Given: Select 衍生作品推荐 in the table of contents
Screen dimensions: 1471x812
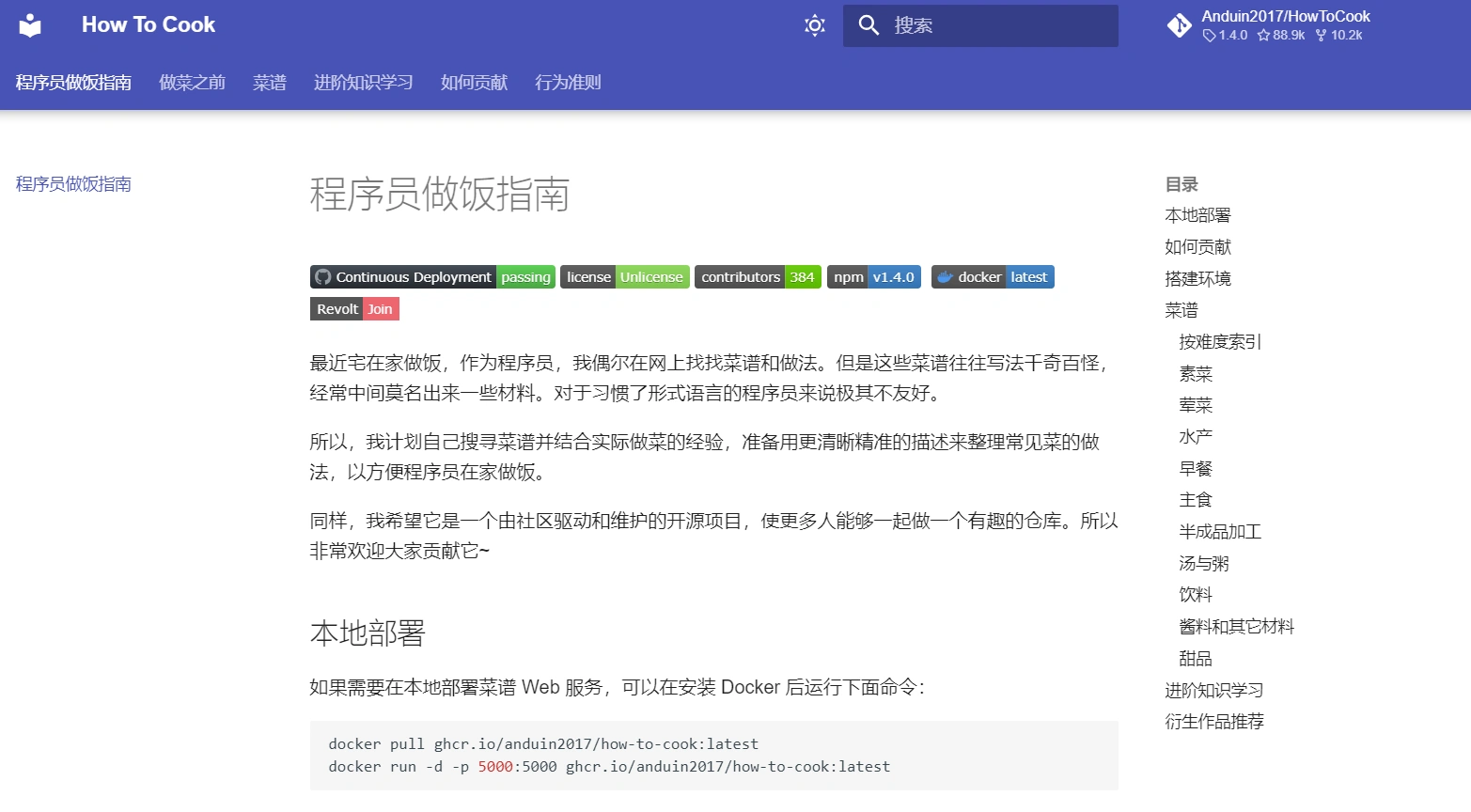Looking at the screenshot, I should pos(1214,722).
